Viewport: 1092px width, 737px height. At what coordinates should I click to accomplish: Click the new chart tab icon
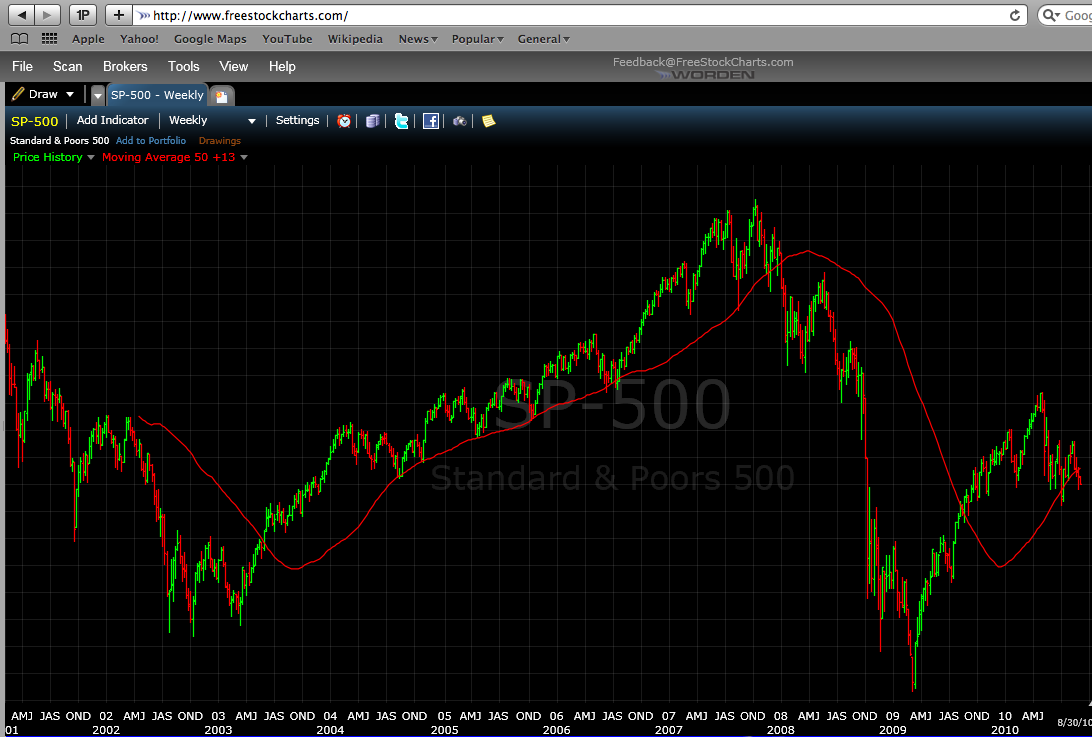tap(221, 96)
